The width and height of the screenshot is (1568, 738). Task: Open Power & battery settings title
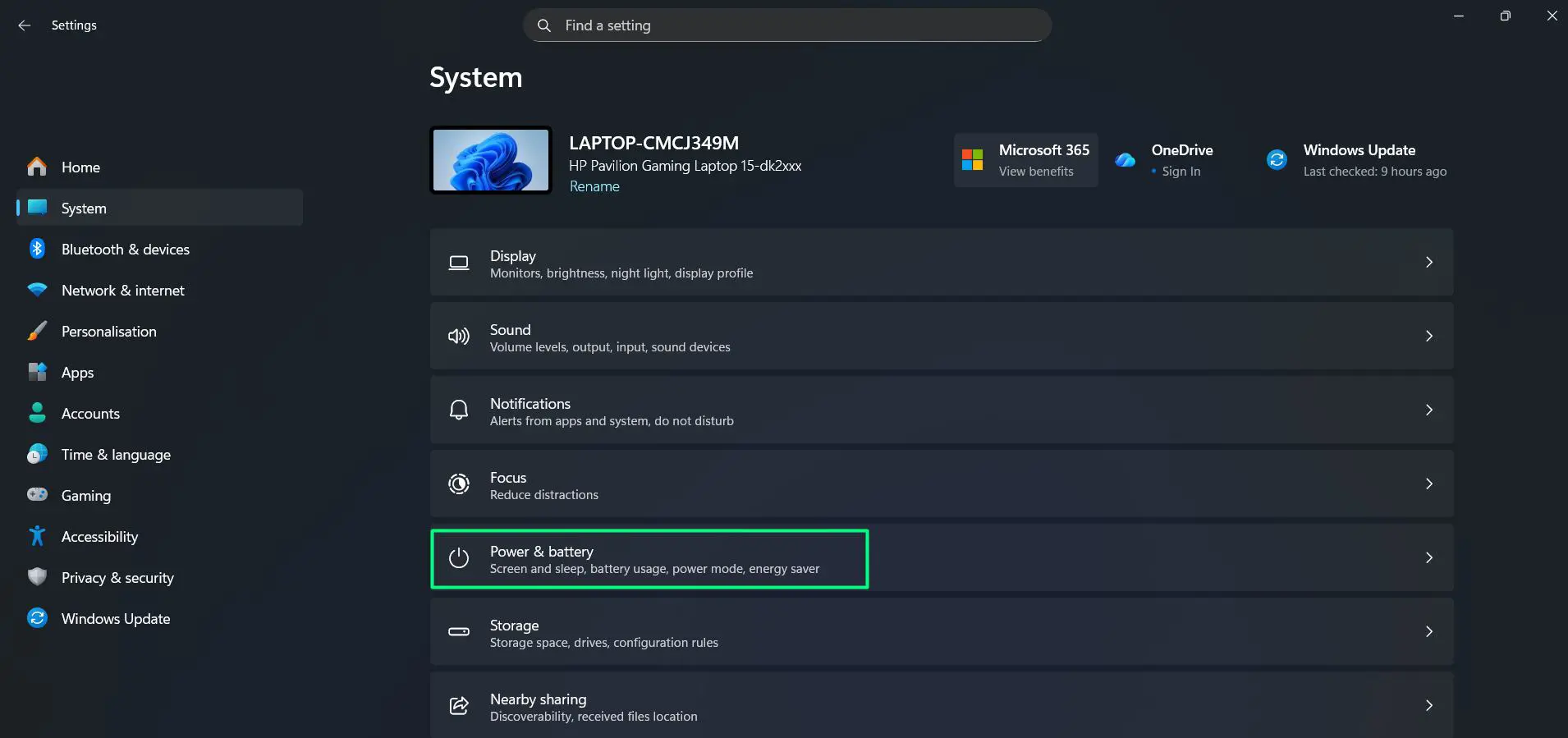click(x=542, y=552)
